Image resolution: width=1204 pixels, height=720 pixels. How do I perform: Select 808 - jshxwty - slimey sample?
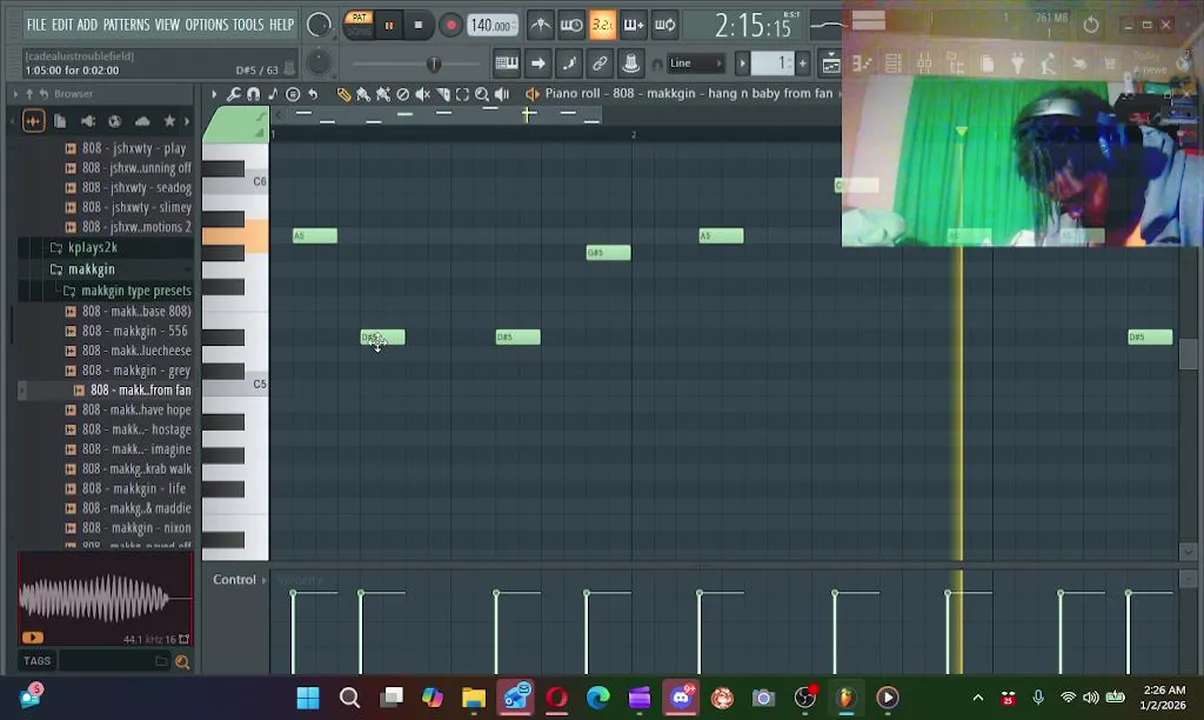pos(137,207)
